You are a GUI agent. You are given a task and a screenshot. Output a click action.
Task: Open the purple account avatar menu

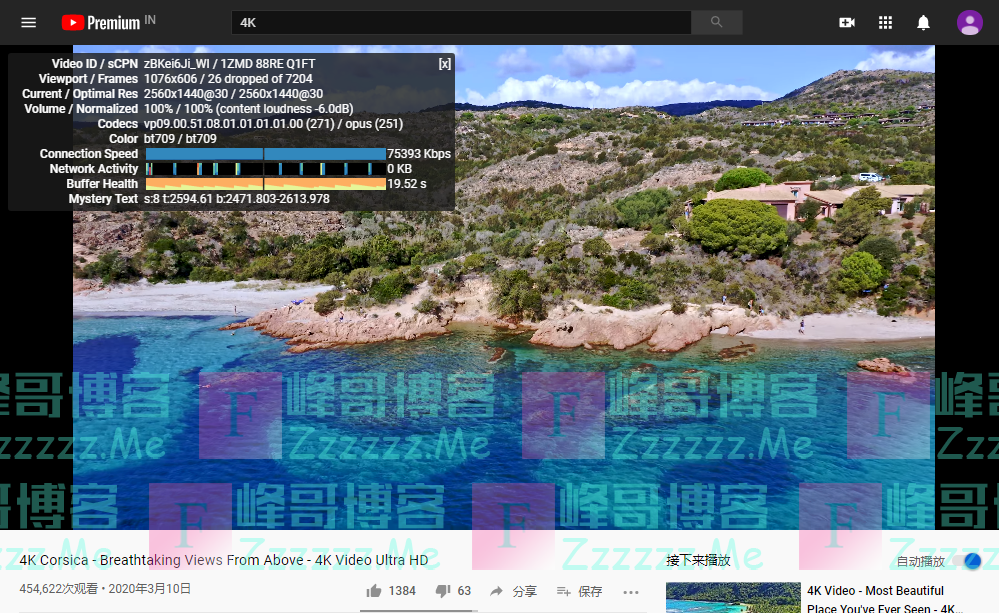[969, 22]
